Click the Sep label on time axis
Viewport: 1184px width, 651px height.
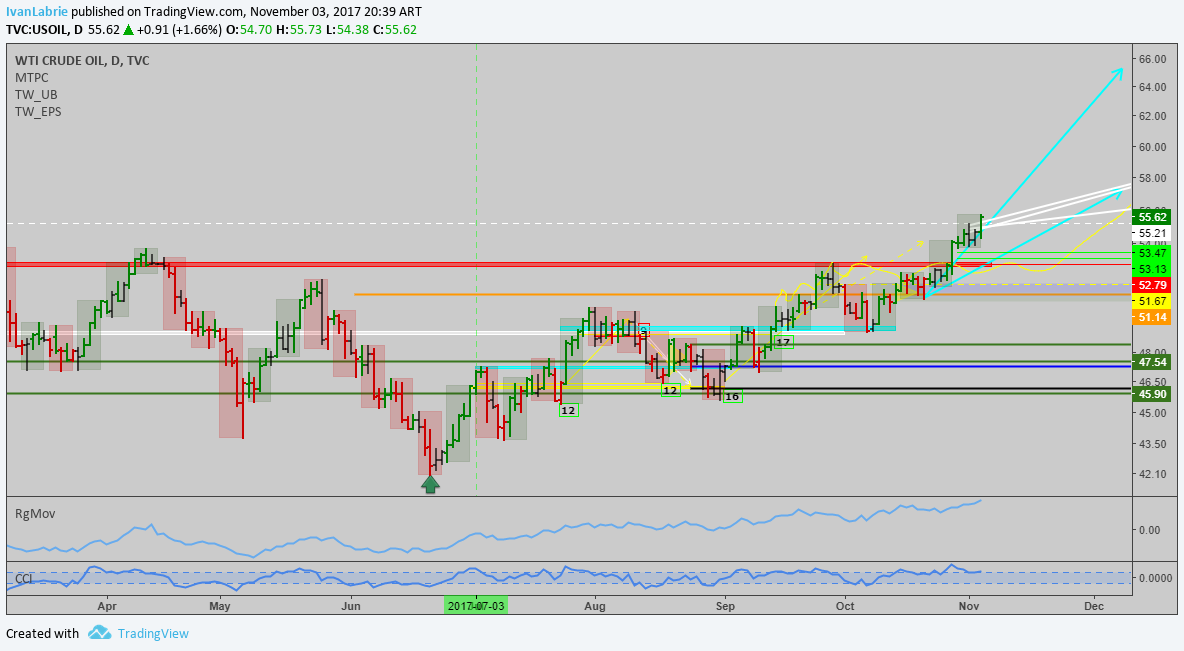pyautogui.click(x=725, y=606)
